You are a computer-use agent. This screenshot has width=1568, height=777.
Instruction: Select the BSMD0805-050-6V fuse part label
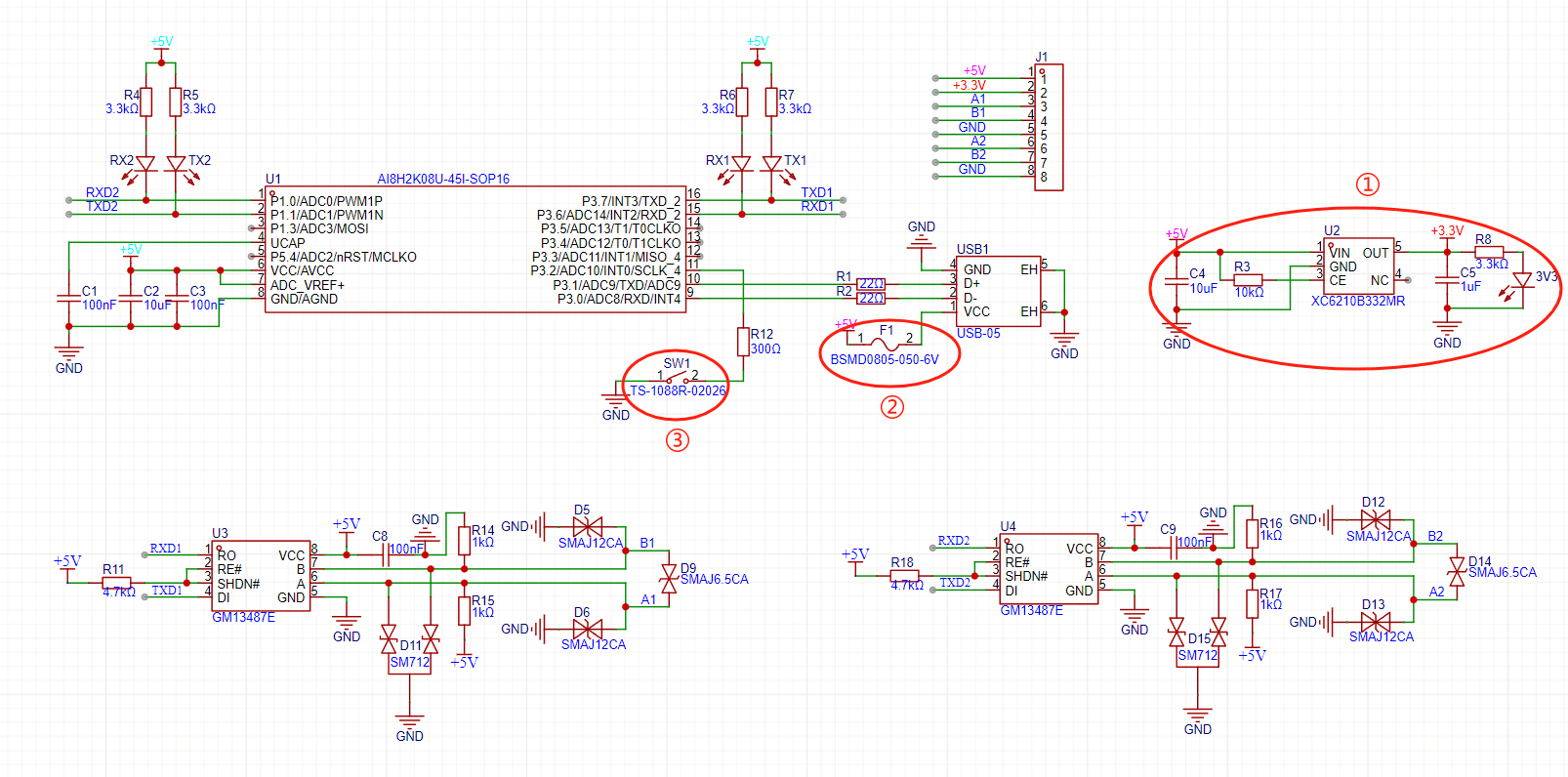tap(885, 360)
